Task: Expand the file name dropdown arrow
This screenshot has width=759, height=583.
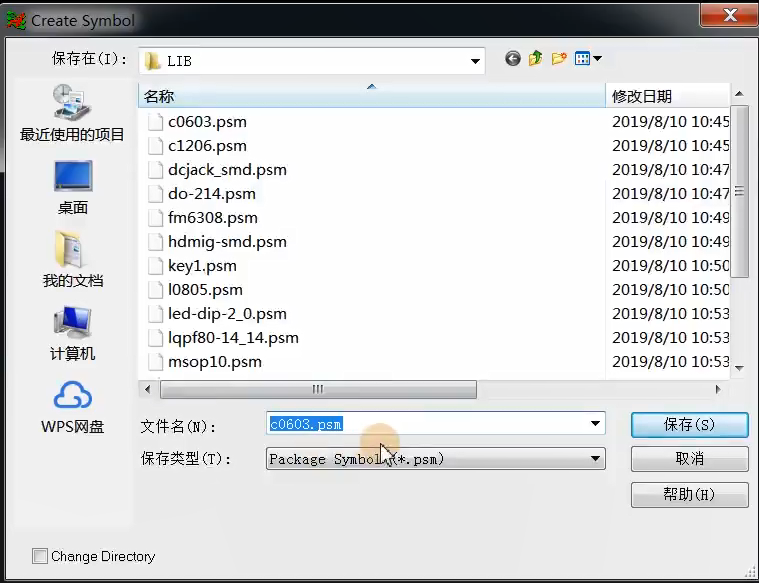Action: (x=596, y=424)
